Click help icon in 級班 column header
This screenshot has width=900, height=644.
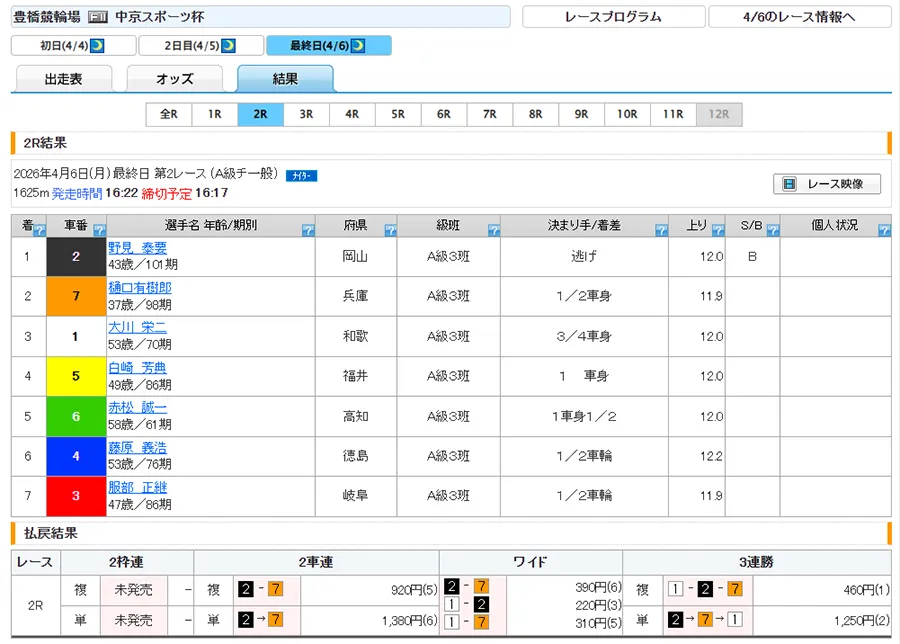(x=493, y=231)
